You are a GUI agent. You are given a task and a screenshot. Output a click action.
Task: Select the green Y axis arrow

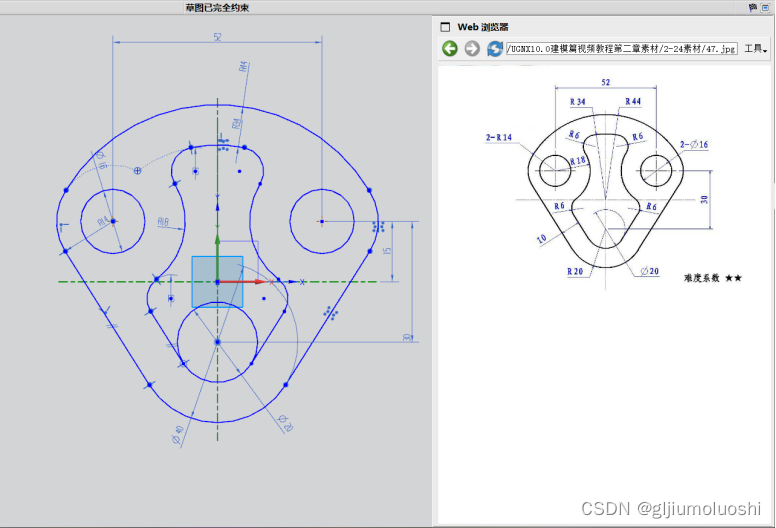217,257
